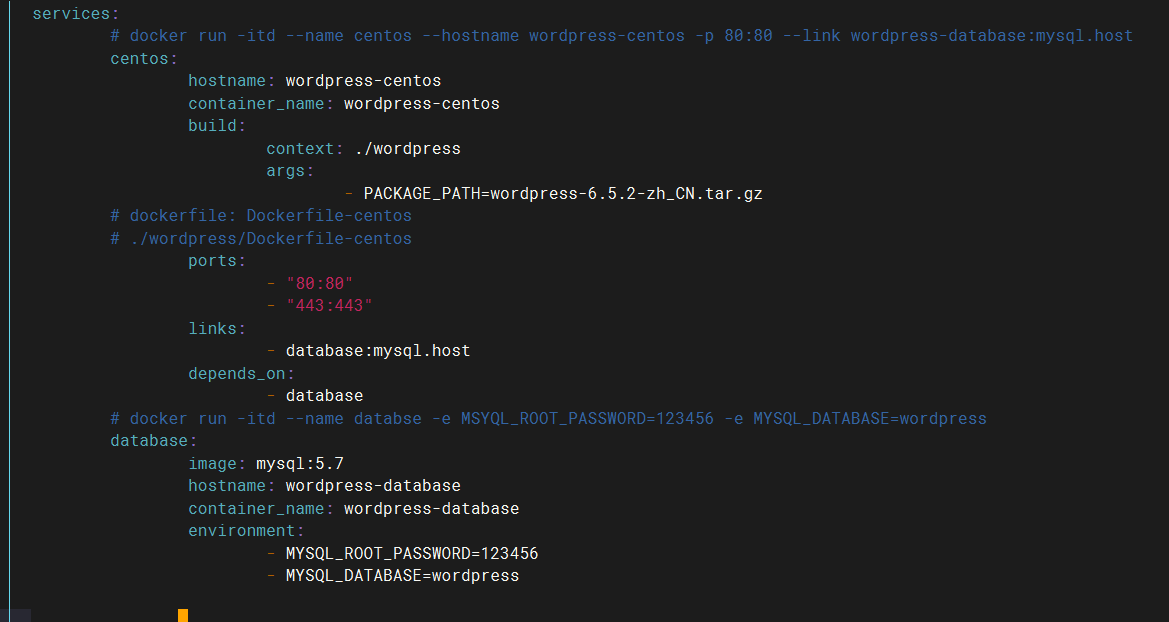Click the "443:443" port mapping

[328, 305]
